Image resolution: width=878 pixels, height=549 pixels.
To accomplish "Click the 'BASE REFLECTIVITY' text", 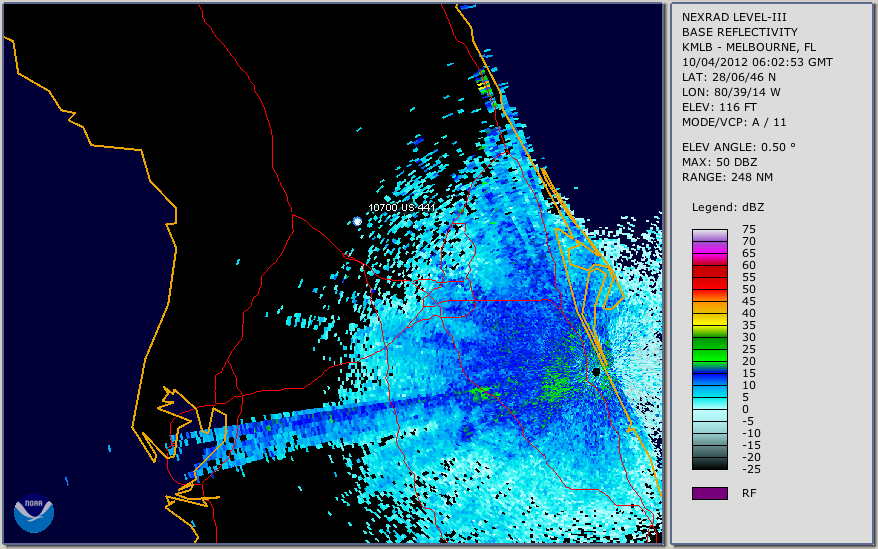I will (x=740, y=32).
